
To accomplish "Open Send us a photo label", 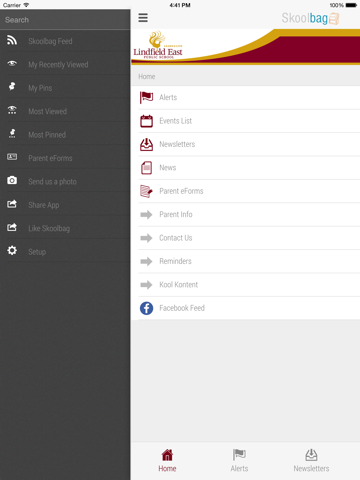I will (52, 182).
